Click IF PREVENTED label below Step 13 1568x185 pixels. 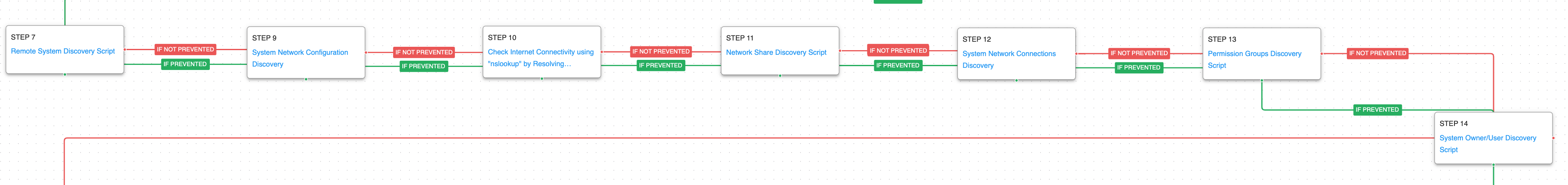(x=1377, y=110)
